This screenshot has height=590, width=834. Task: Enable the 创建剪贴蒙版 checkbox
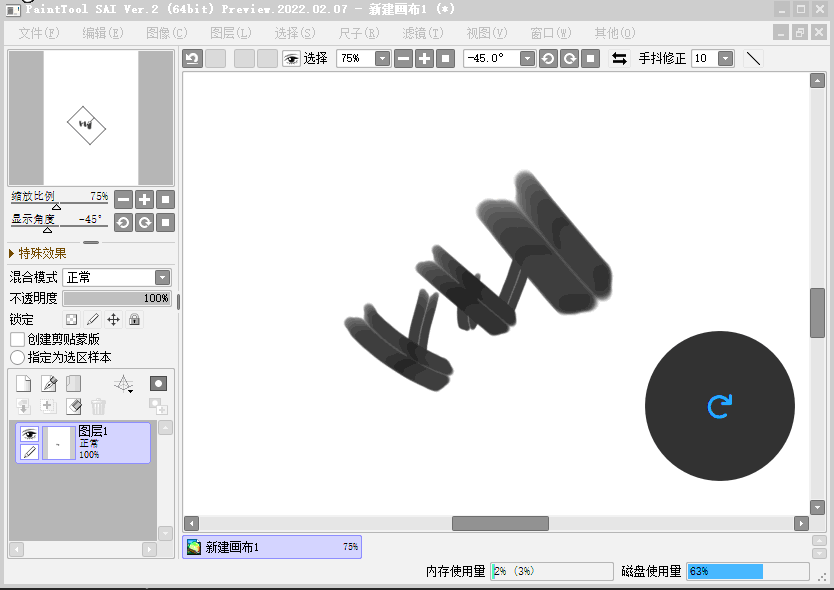coord(18,339)
